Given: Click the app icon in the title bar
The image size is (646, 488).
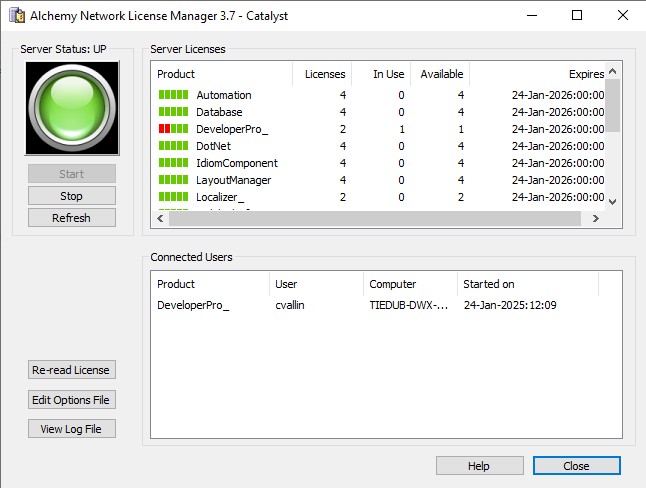Looking at the screenshot, I should point(17,16).
